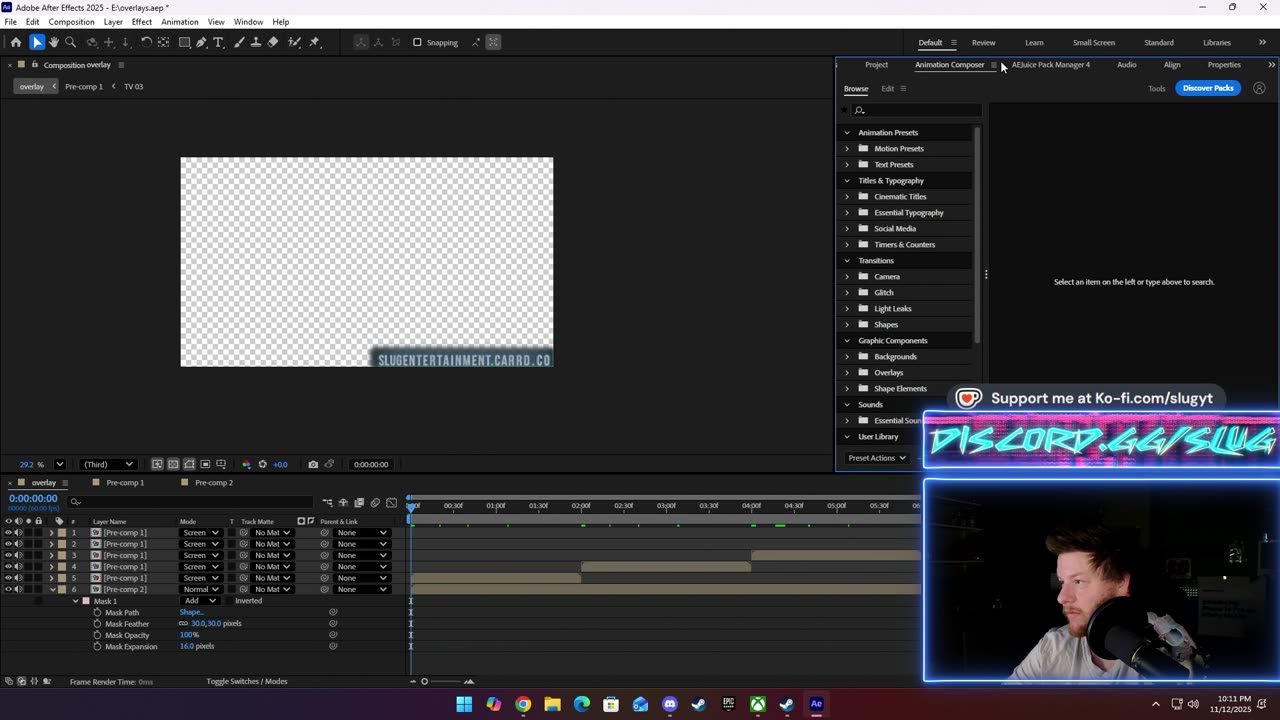
Task: Open the Composition menu
Action: coord(71,22)
